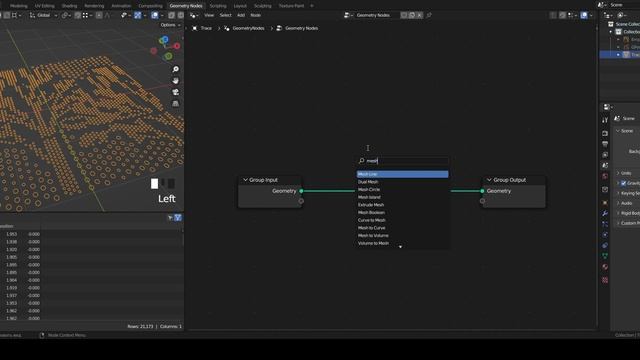Choose Extrude Mesh in search results
Image resolution: width=640 pixels, height=360 pixels.
(402, 205)
